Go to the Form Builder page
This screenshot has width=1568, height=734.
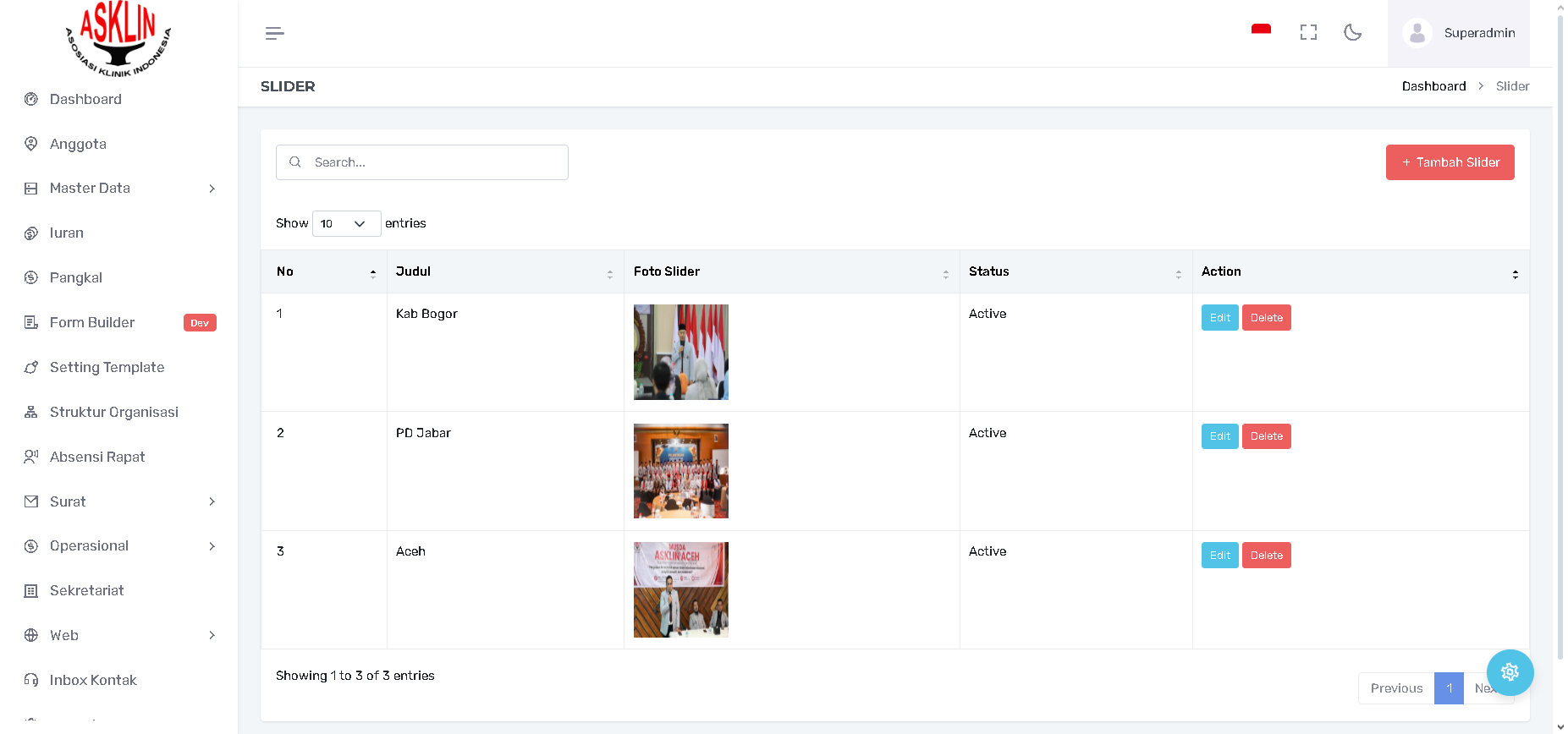(x=92, y=322)
